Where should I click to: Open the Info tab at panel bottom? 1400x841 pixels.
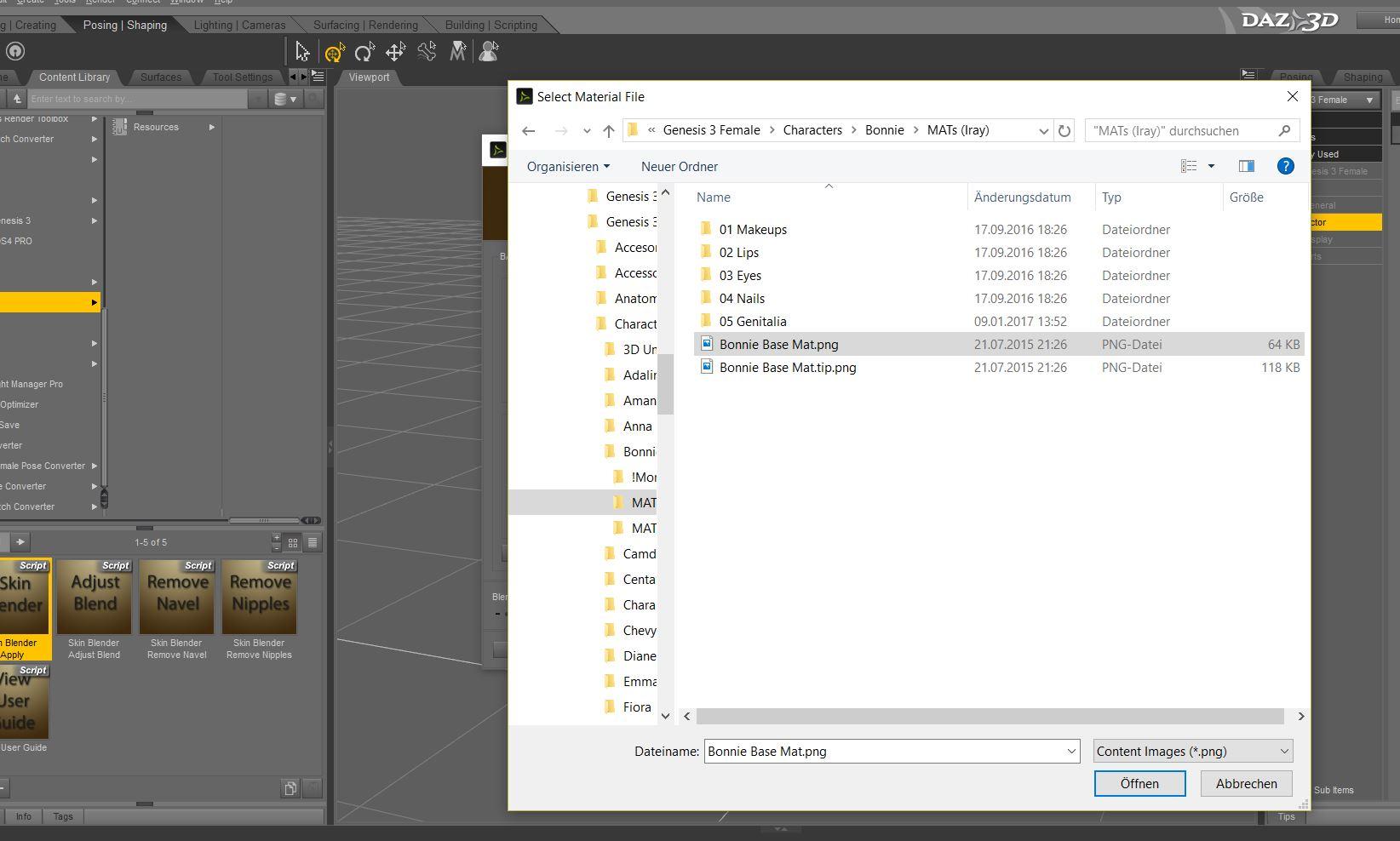(23, 816)
